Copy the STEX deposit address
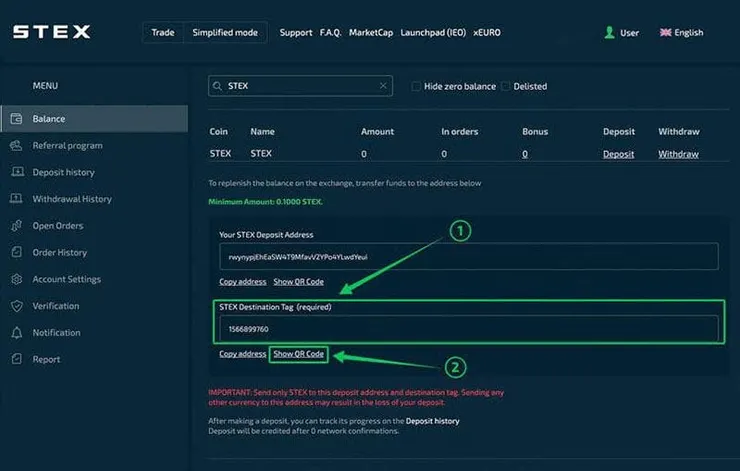The image size is (740, 471). click(x=243, y=282)
